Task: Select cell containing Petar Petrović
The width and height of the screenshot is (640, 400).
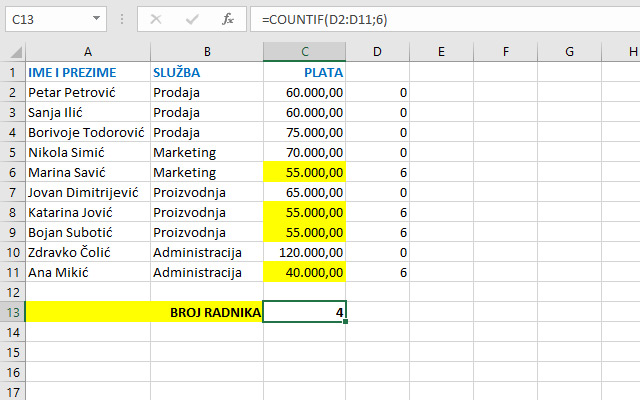Action: (x=87, y=92)
